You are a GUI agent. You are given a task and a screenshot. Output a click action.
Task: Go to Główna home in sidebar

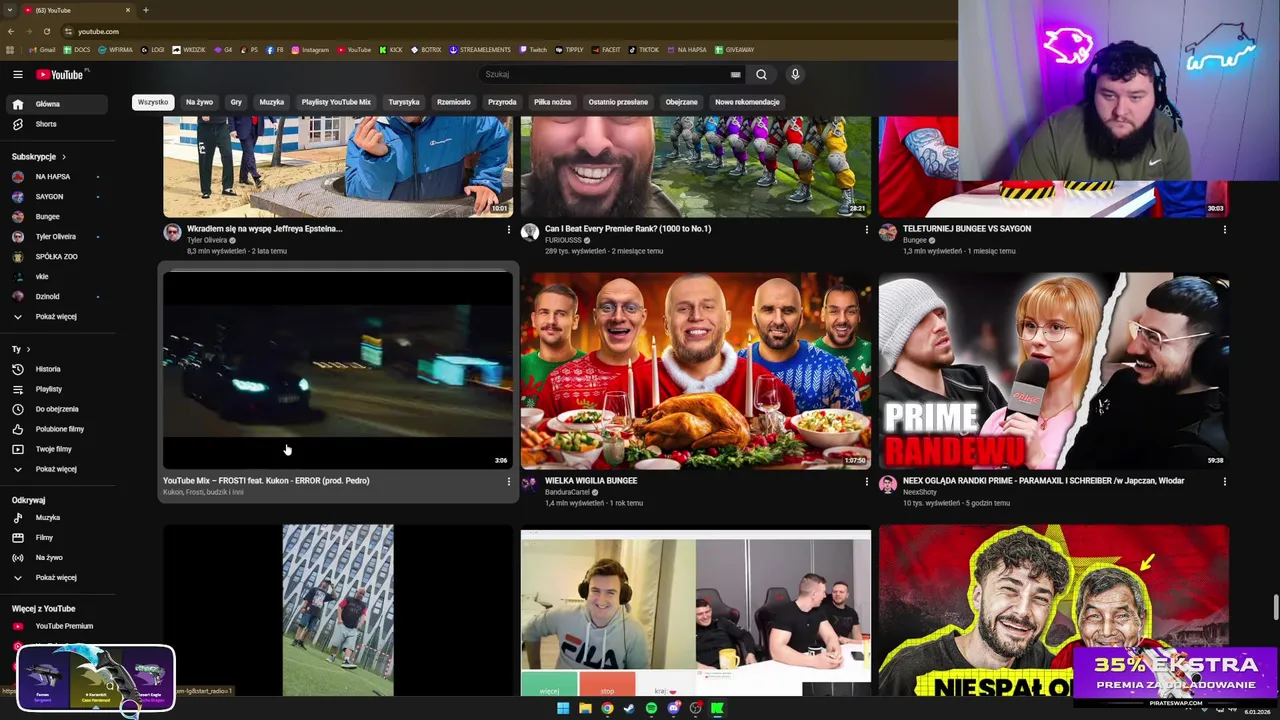point(58,104)
